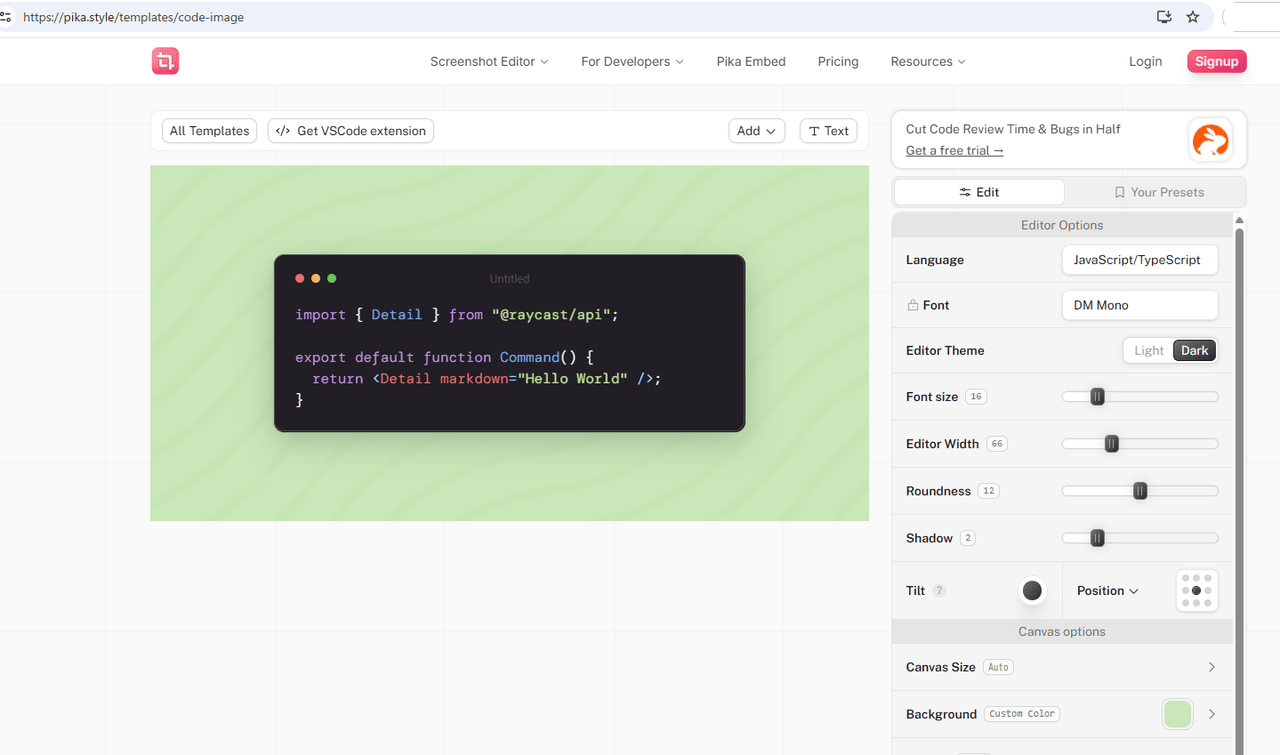
Task: Select the Light editor theme
Action: click(1149, 351)
